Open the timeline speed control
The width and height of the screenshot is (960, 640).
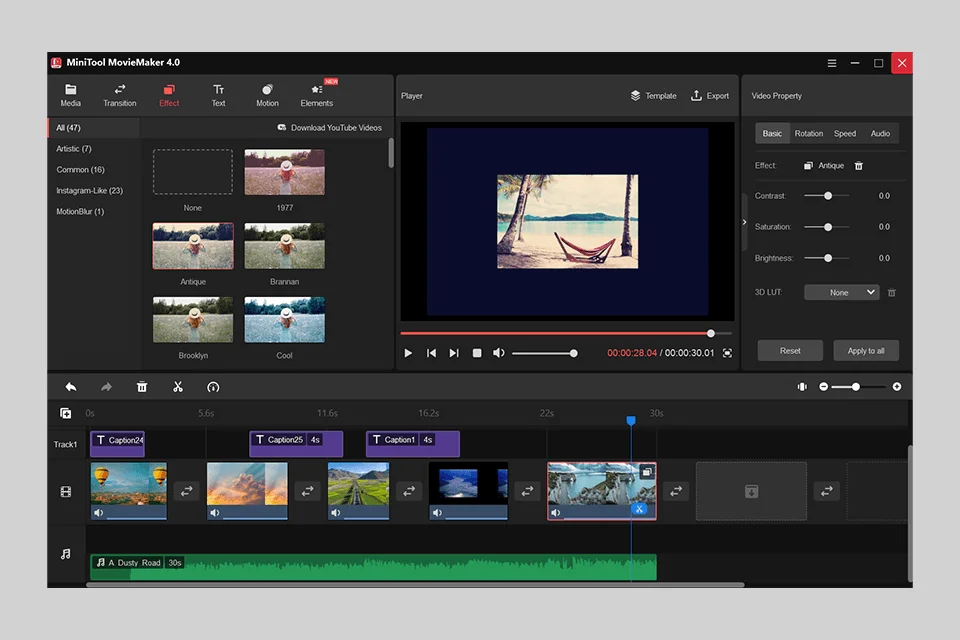click(x=213, y=387)
